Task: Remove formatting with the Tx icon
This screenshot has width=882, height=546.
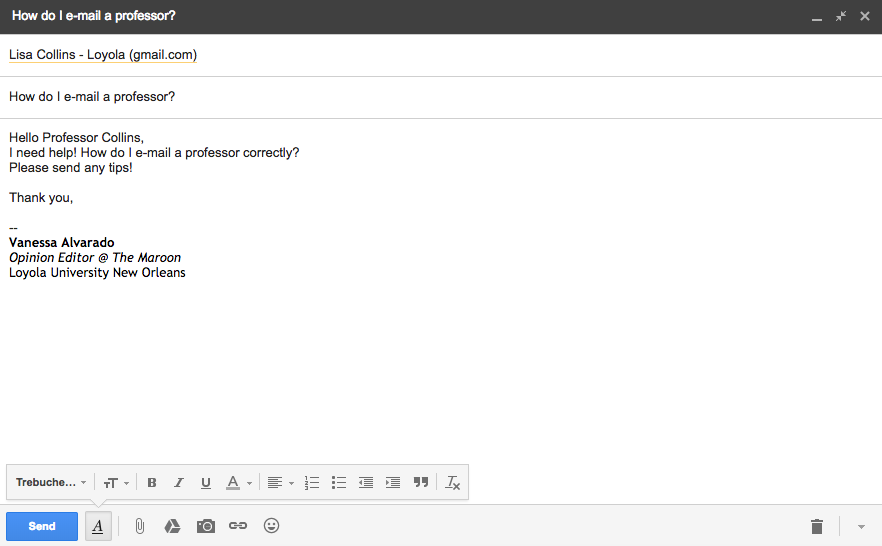Action: (453, 482)
